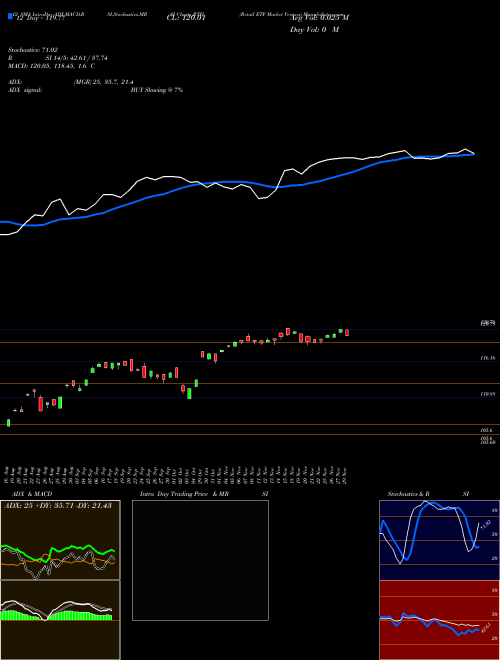Click the empty intraday trading price chart box
This screenshot has height=660, width=500.
point(200,560)
